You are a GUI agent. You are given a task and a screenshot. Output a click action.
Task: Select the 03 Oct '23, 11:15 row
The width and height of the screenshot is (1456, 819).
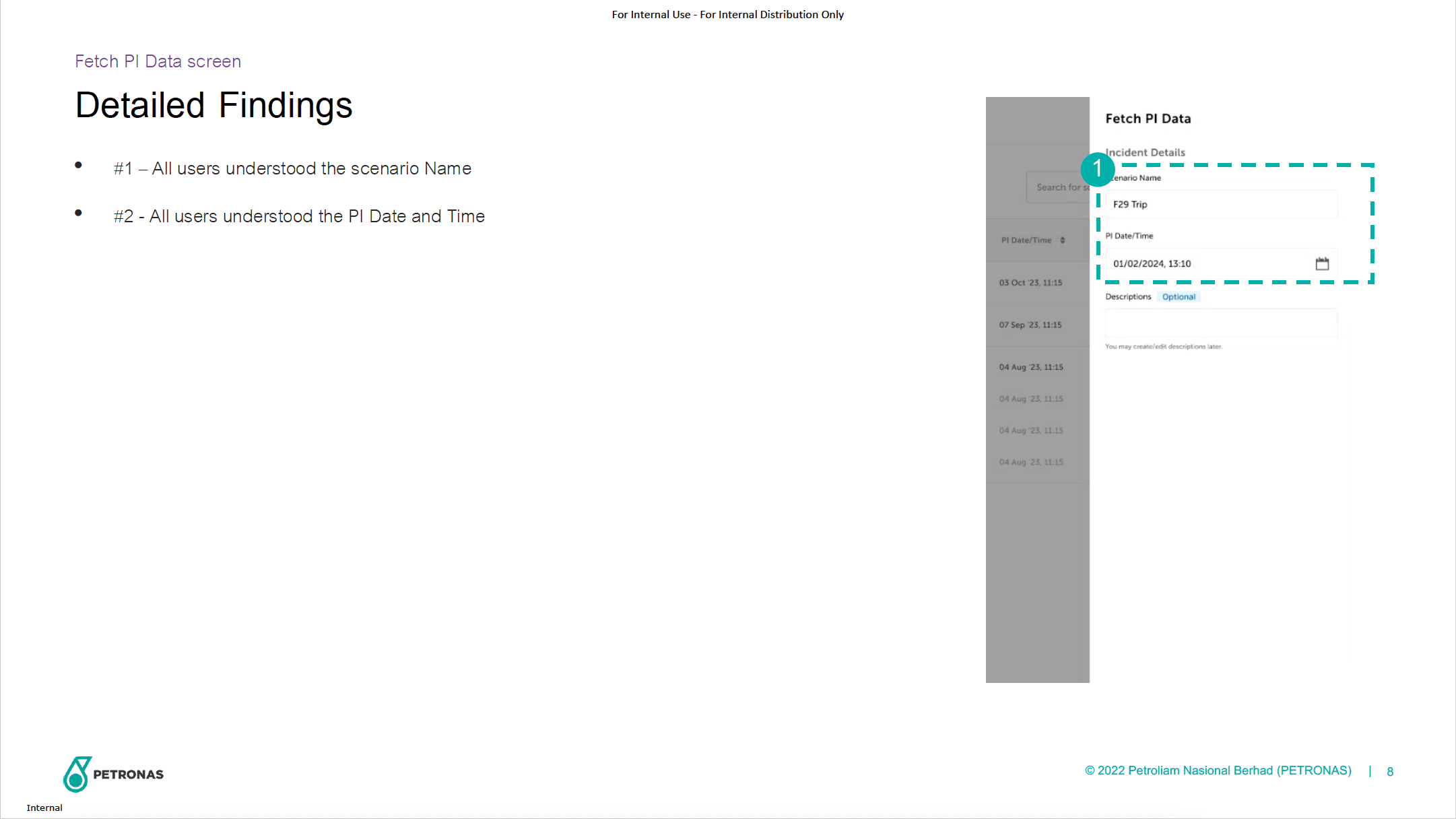click(1030, 283)
